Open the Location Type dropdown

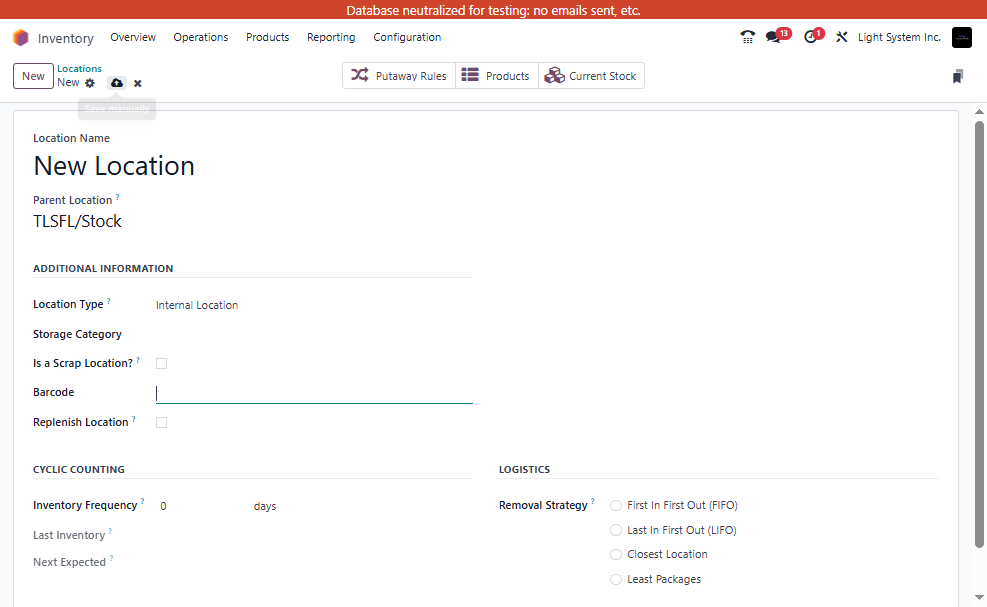click(x=314, y=305)
